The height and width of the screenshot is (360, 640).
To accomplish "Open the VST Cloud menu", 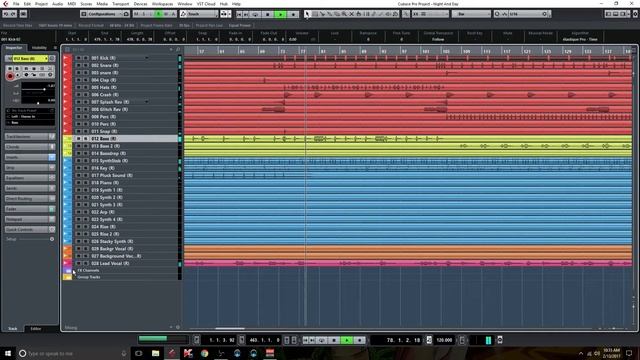I will click(206, 4).
